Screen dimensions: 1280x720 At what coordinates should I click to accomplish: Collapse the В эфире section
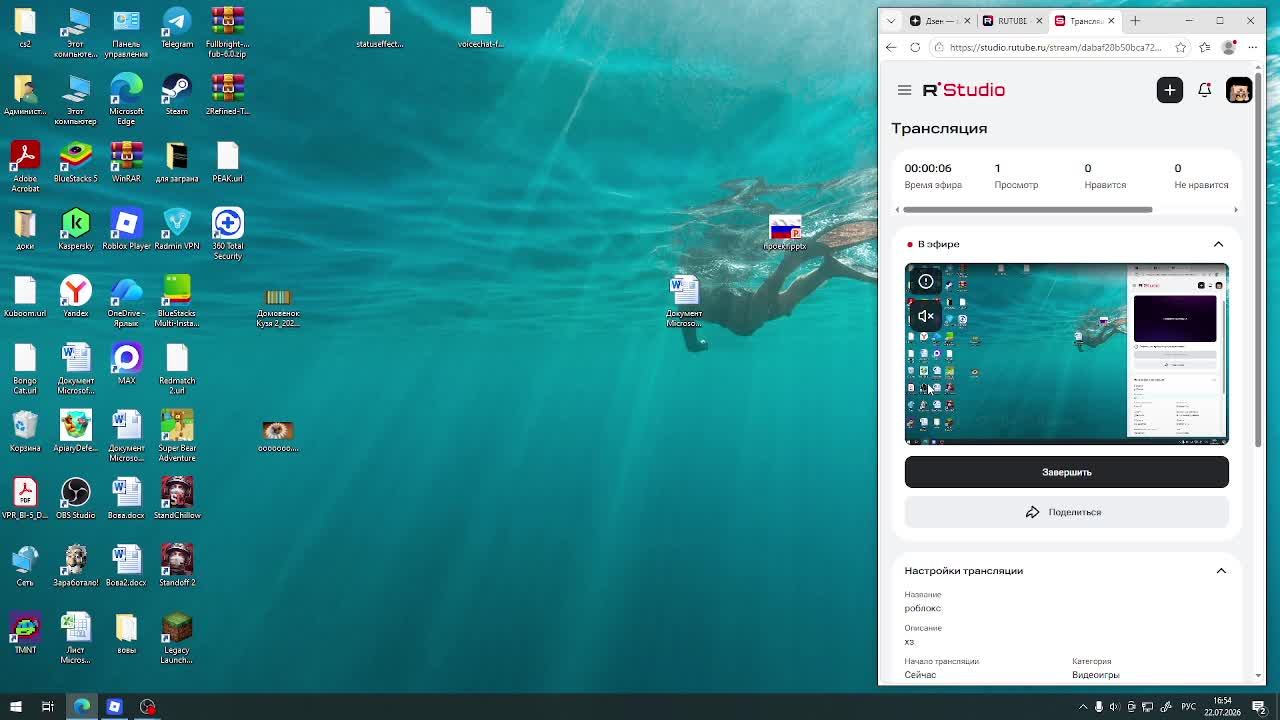pyautogui.click(x=1218, y=244)
